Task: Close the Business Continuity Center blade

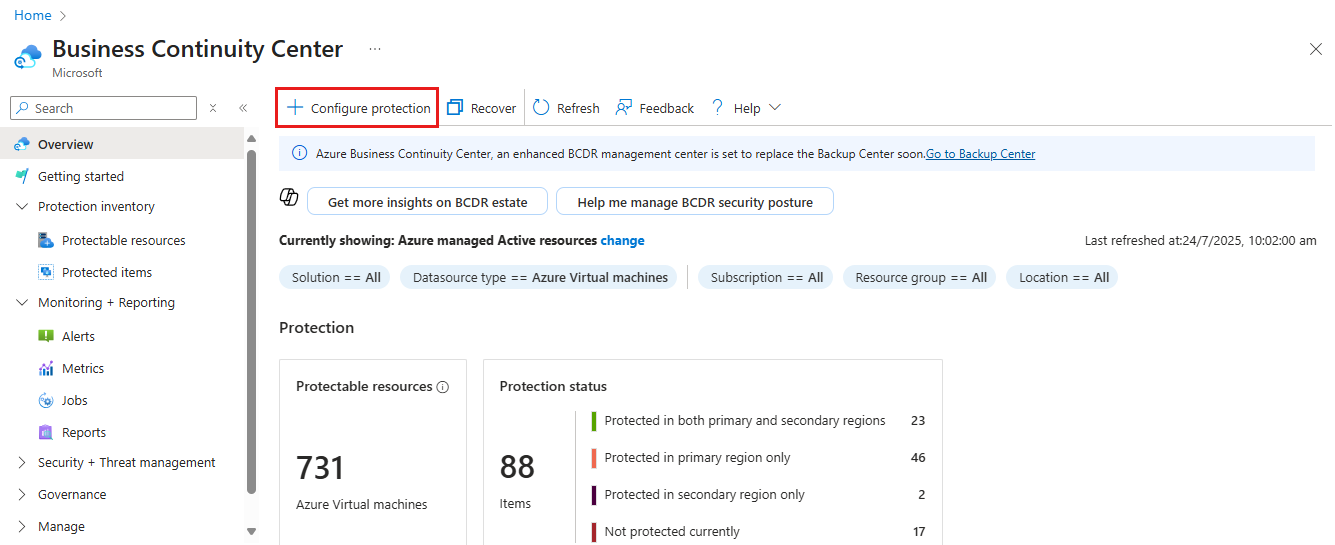Action: pyautogui.click(x=1316, y=49)
